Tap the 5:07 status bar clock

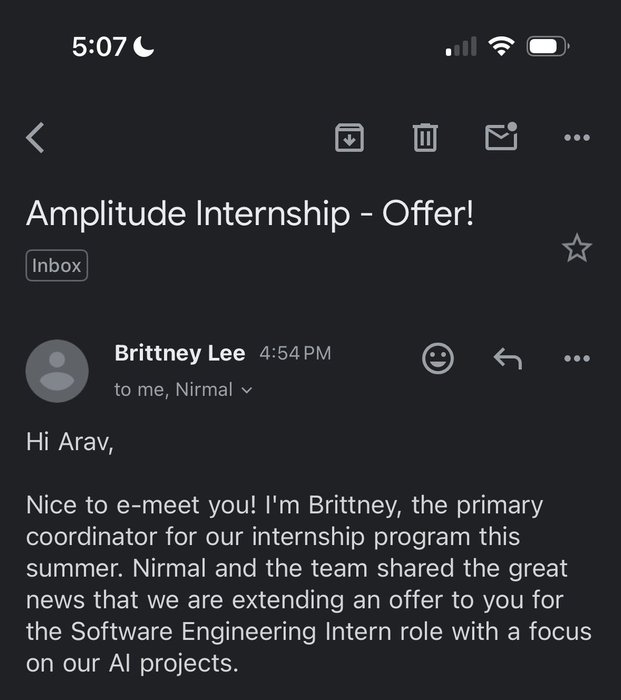click(x=99, y=47)
